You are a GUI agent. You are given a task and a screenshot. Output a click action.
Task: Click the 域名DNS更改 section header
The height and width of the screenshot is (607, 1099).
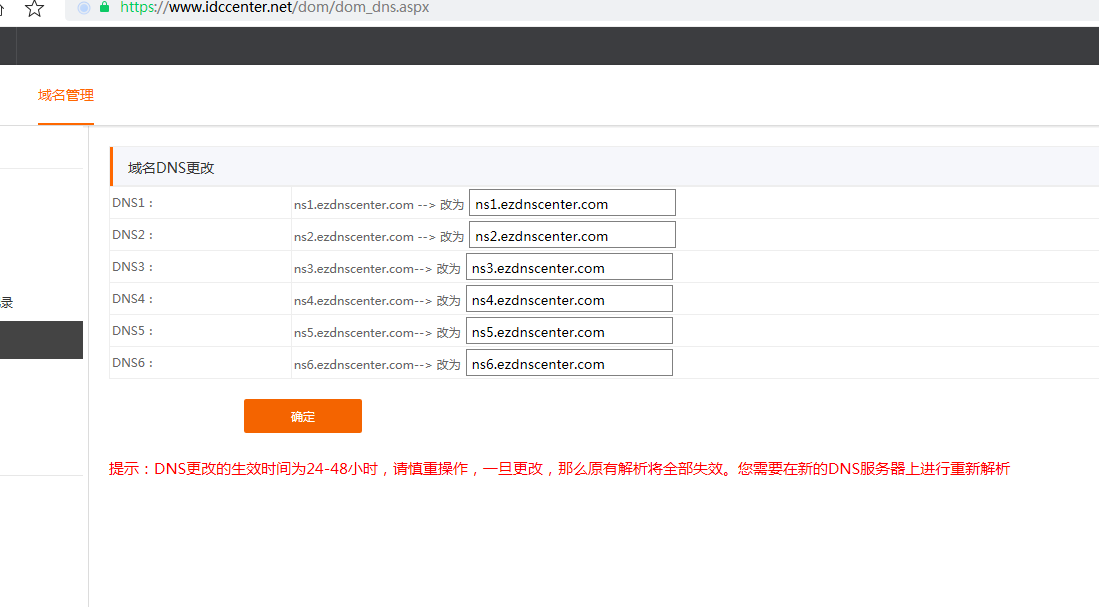point(171,167)
